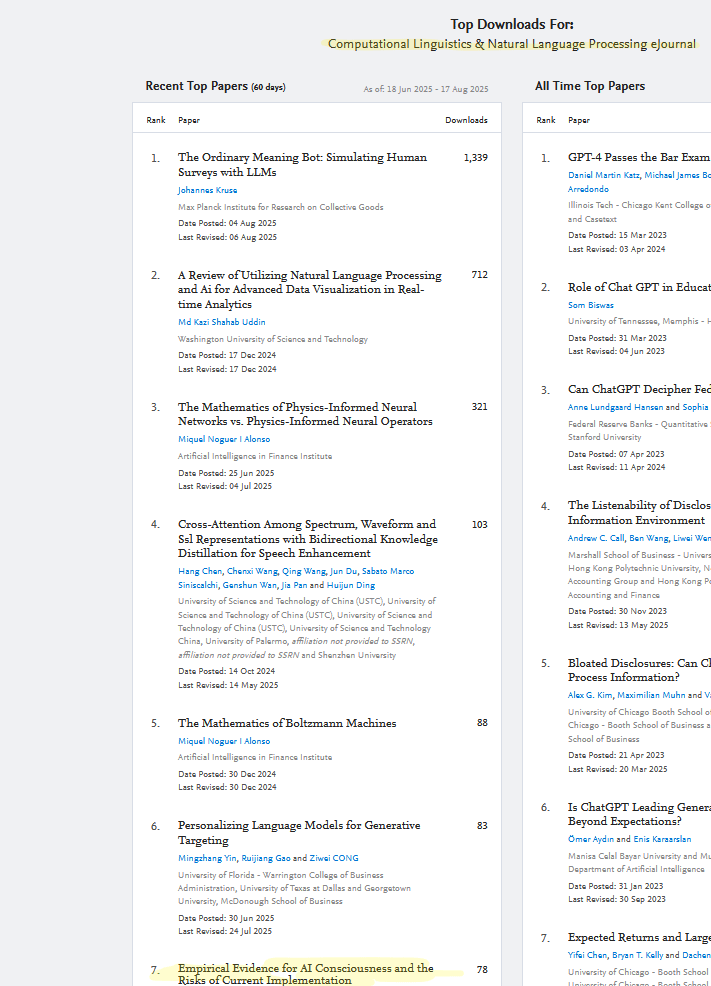Open author Andrew C. Call

596,538
